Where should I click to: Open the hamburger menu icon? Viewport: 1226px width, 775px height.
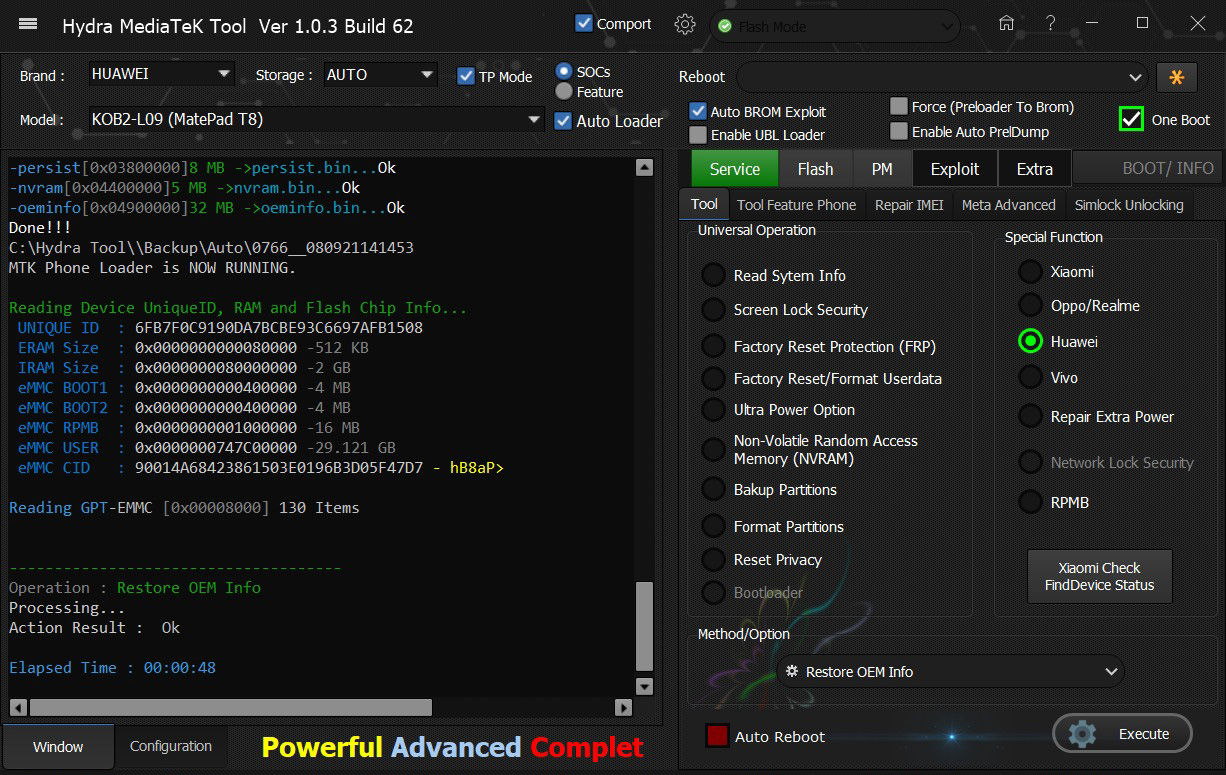[x=28, y=25]
